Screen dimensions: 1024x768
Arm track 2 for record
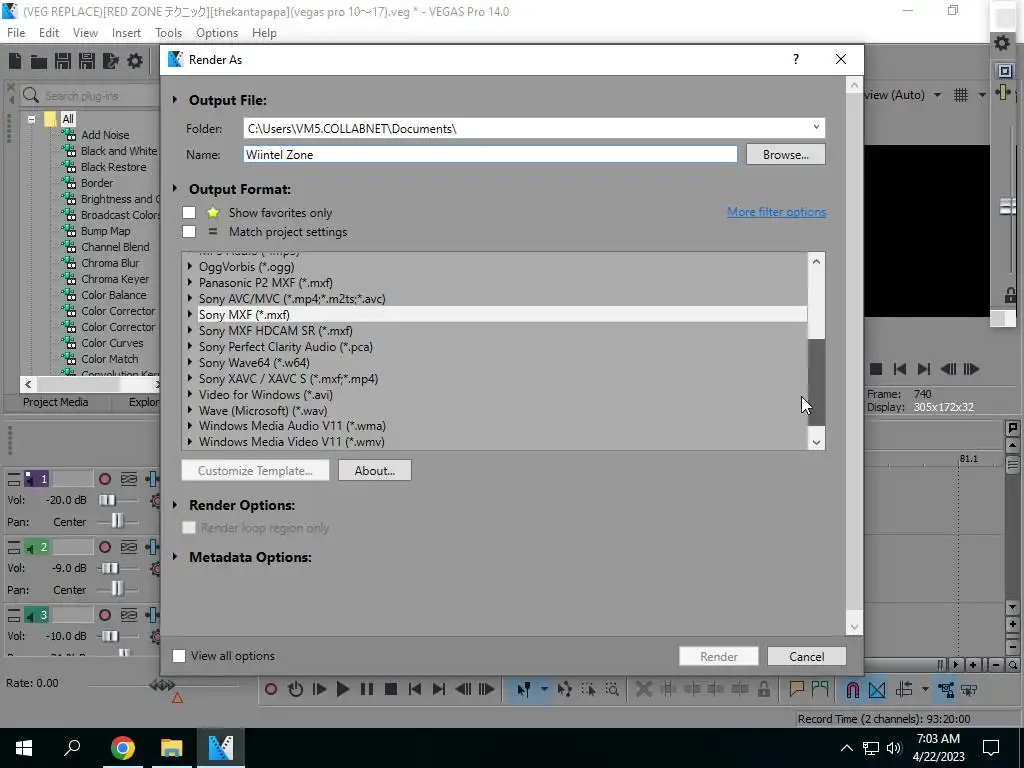(104, 547)
